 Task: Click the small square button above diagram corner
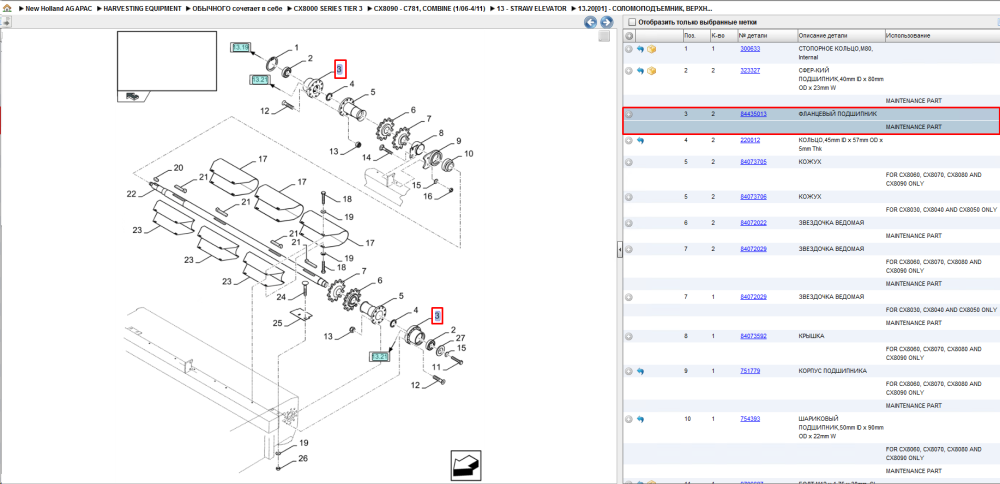point(603,36)
